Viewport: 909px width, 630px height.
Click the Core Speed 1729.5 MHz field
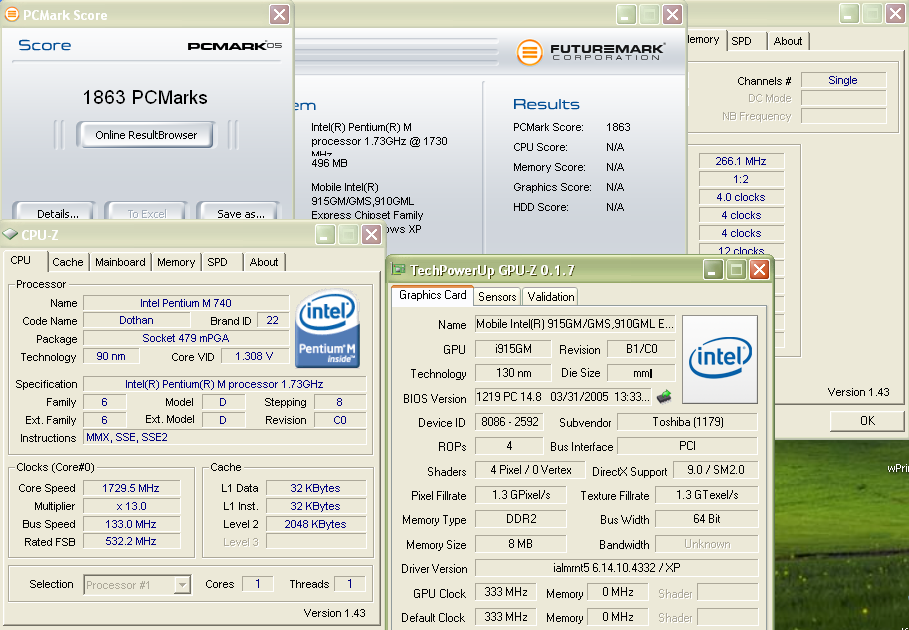(131, 488)
